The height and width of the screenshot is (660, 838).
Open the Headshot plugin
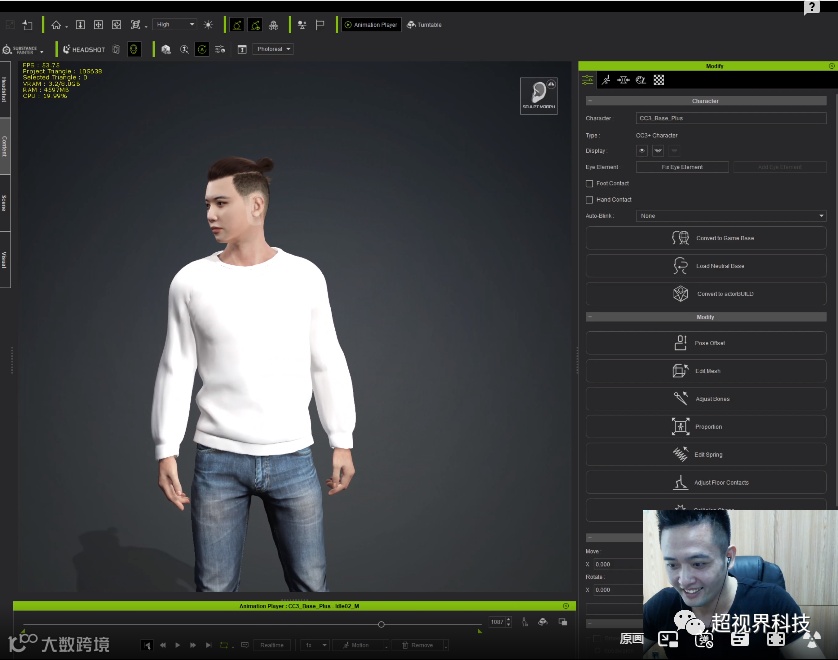click(x=84, y=49)
